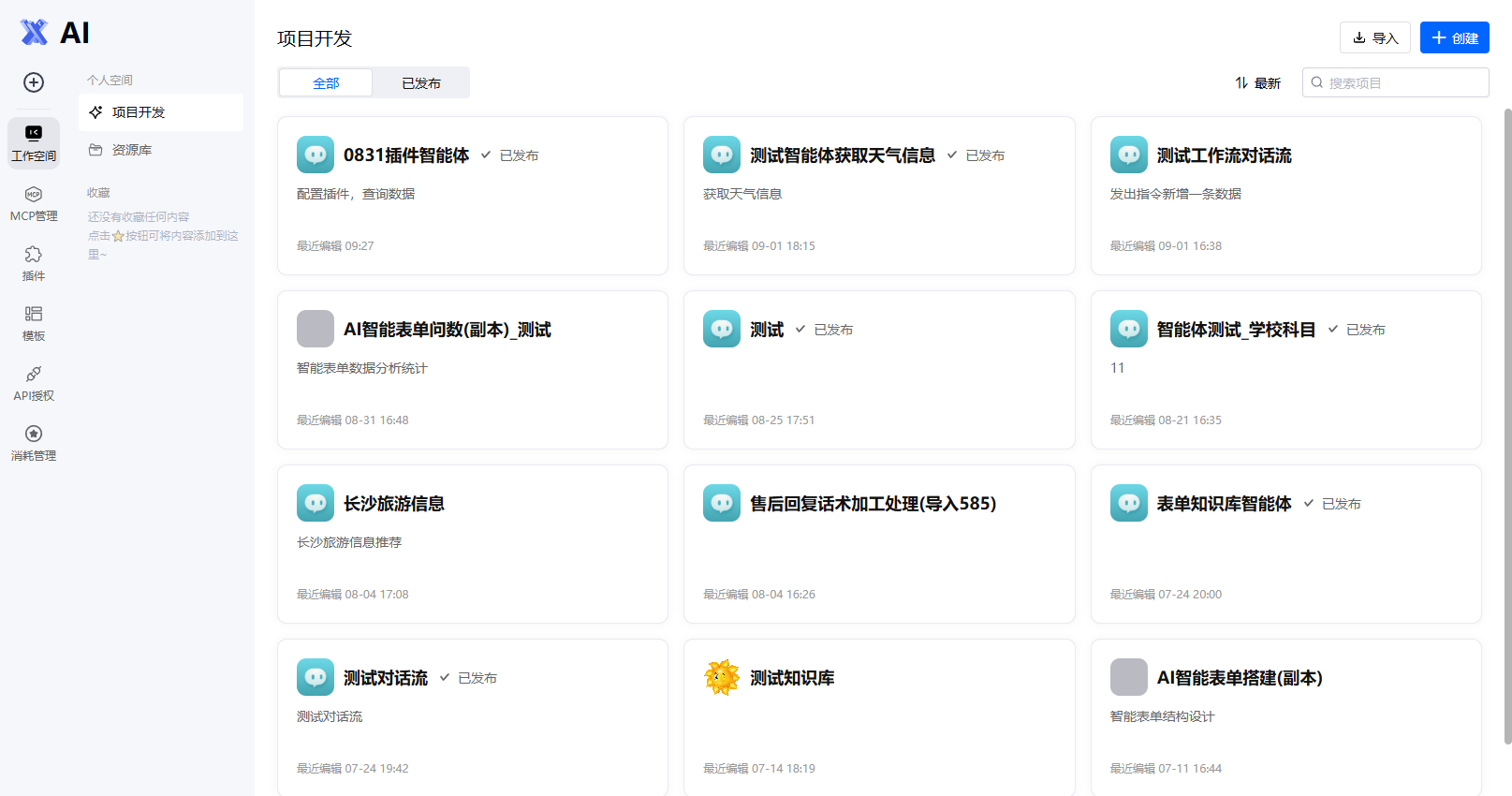Click the vertical scrollbar on the right
This screenshot has width=1512, height=796.
1507,426
